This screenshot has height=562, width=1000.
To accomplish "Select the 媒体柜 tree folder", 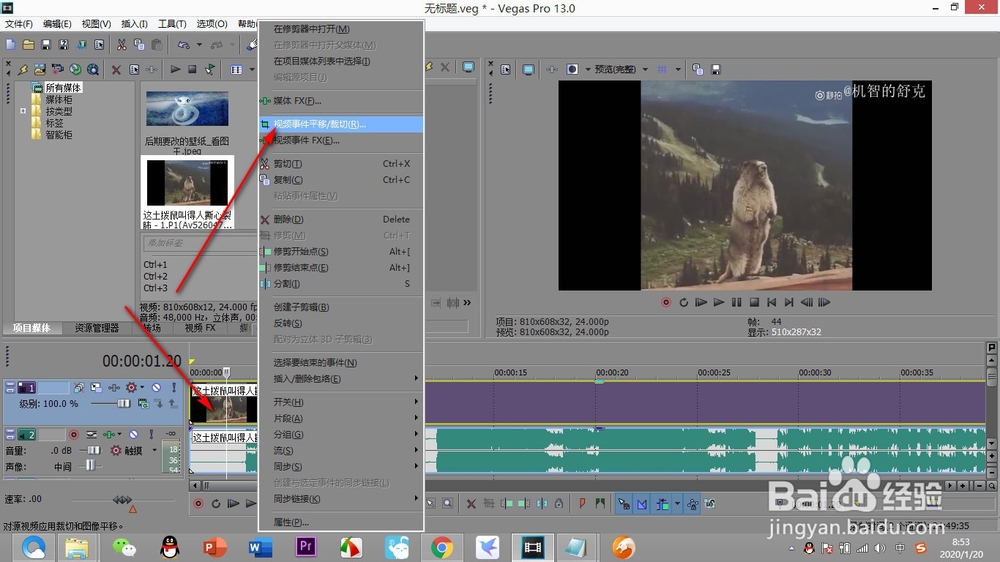I will [59, 99].
